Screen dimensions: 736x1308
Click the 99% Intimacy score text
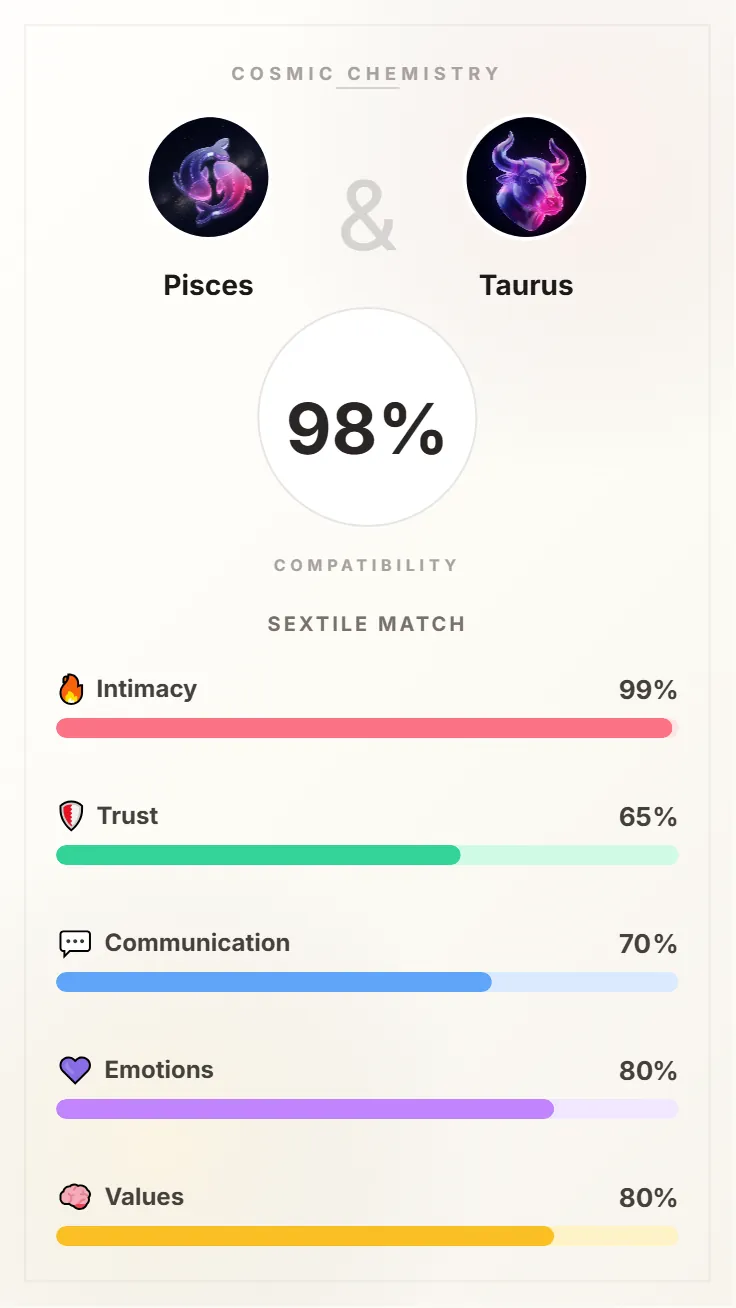648,690
